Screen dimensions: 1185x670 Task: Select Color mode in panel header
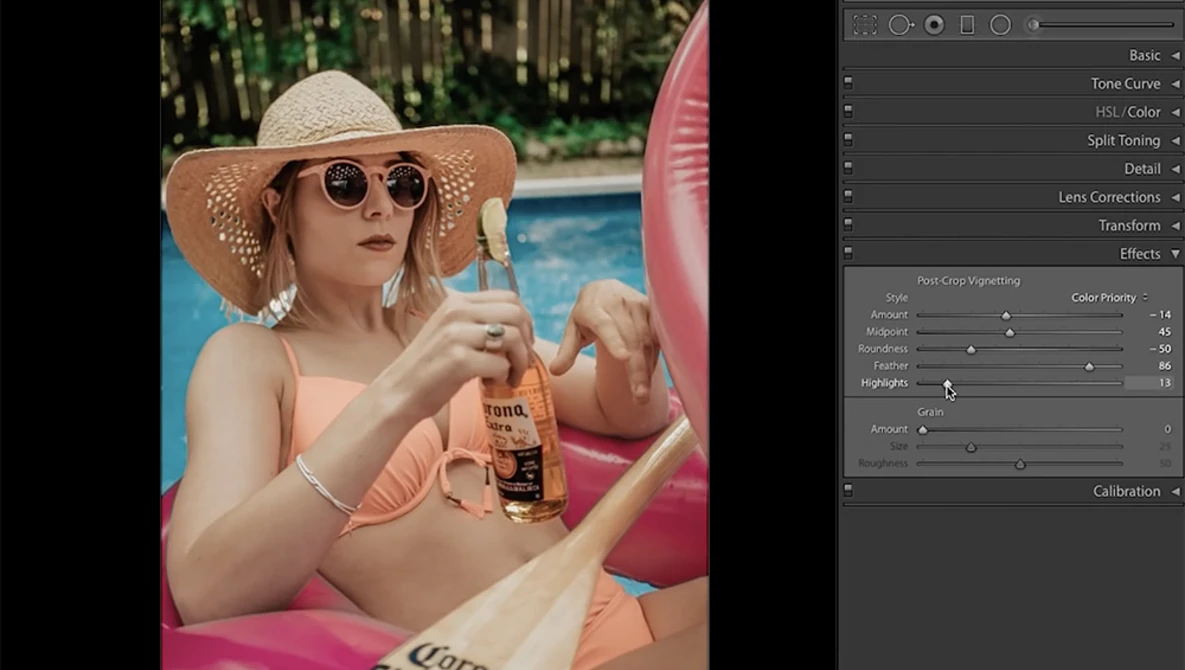[1143, 112]
